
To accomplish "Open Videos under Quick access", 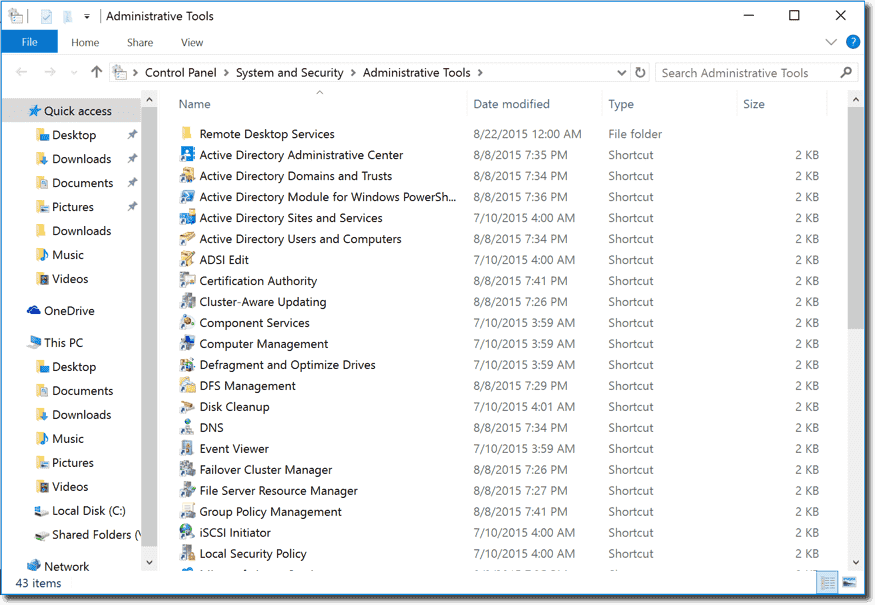I will 70,279.
